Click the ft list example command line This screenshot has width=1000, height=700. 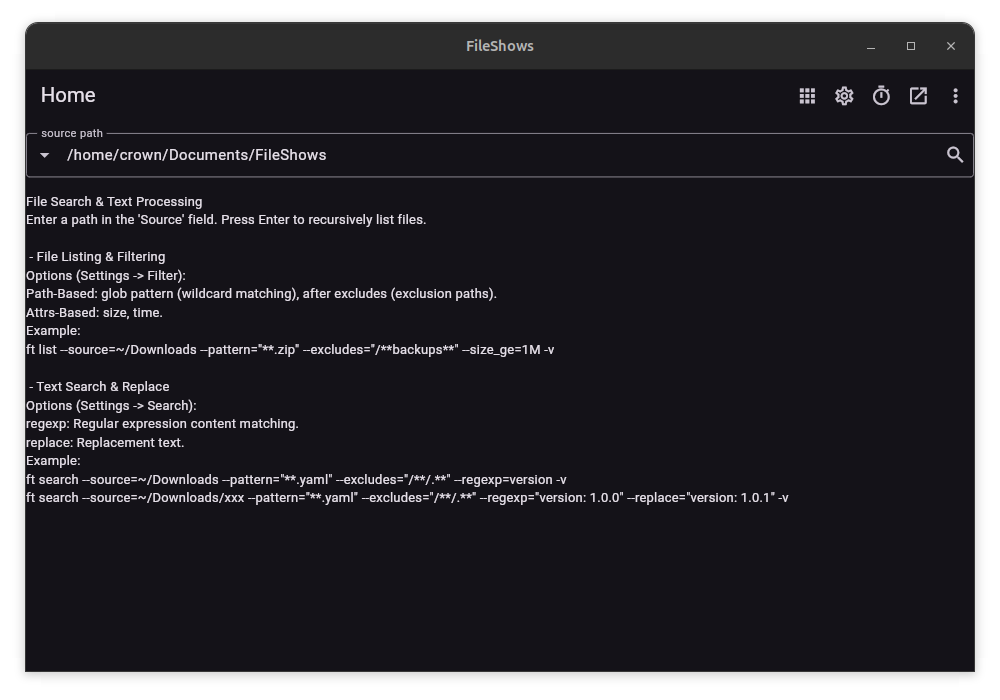(290, 349)
